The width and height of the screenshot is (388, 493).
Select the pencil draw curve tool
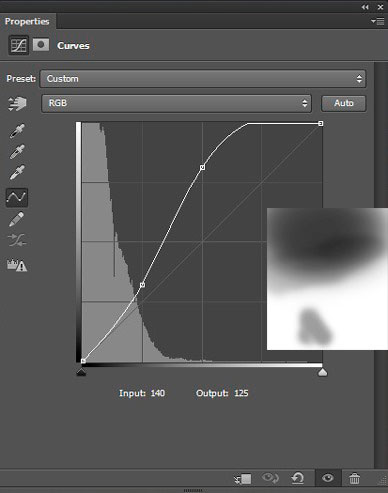click(x=16, y=219)
